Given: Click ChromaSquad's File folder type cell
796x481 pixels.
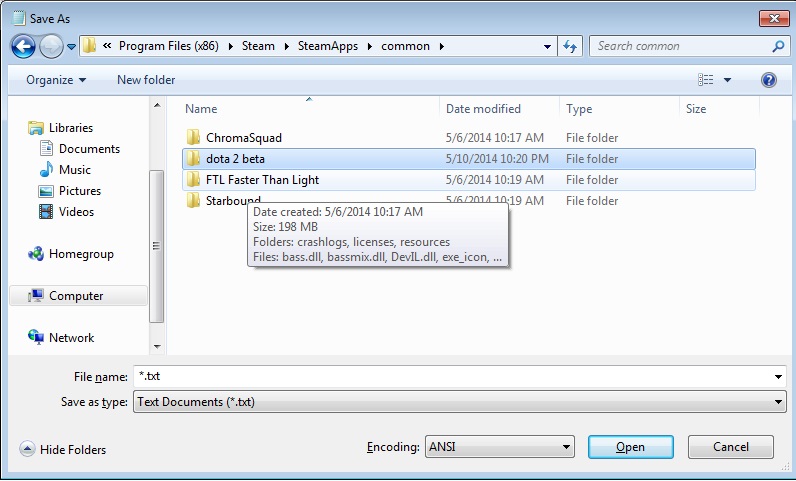Looking at the screenshot, I should (x=592, y=138).
